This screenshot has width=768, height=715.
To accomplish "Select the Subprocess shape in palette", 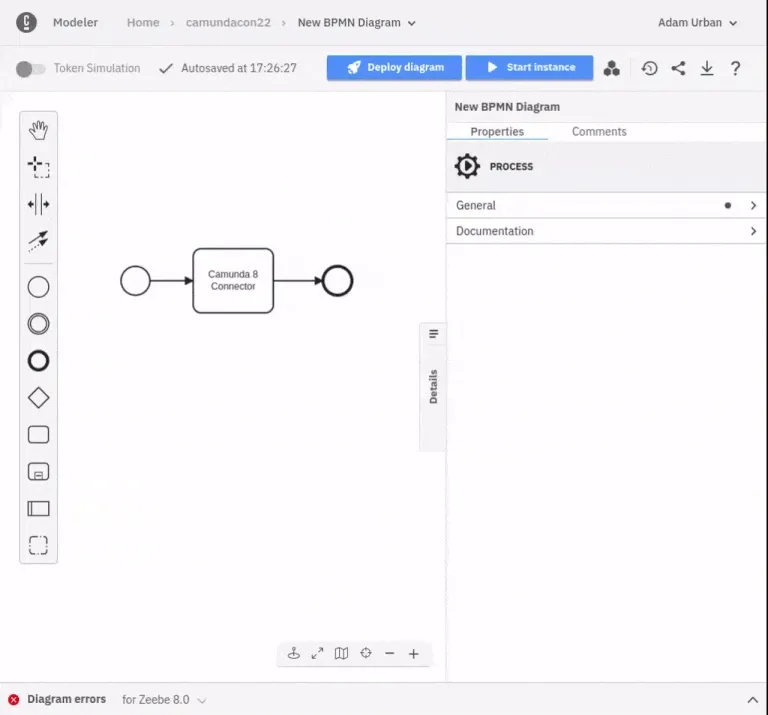I will click(38, 472).
